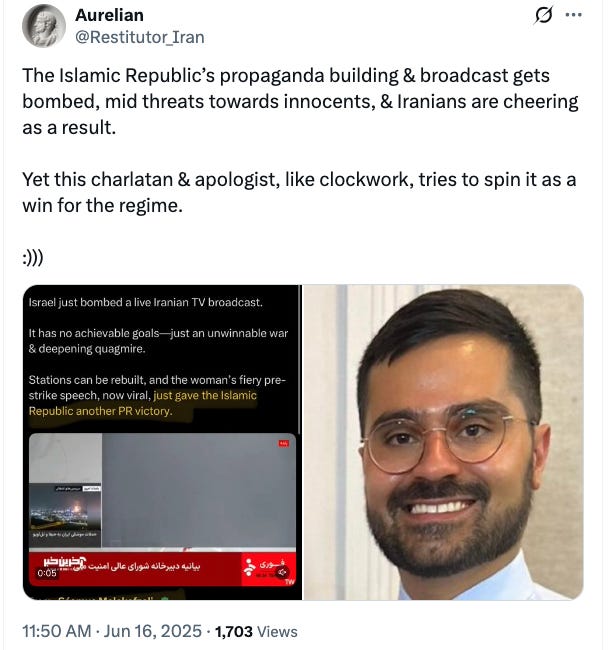Click the 11:50 AM timestamp
The width and height of the screenshot is (612, 650).
click(x=56, y=631)
